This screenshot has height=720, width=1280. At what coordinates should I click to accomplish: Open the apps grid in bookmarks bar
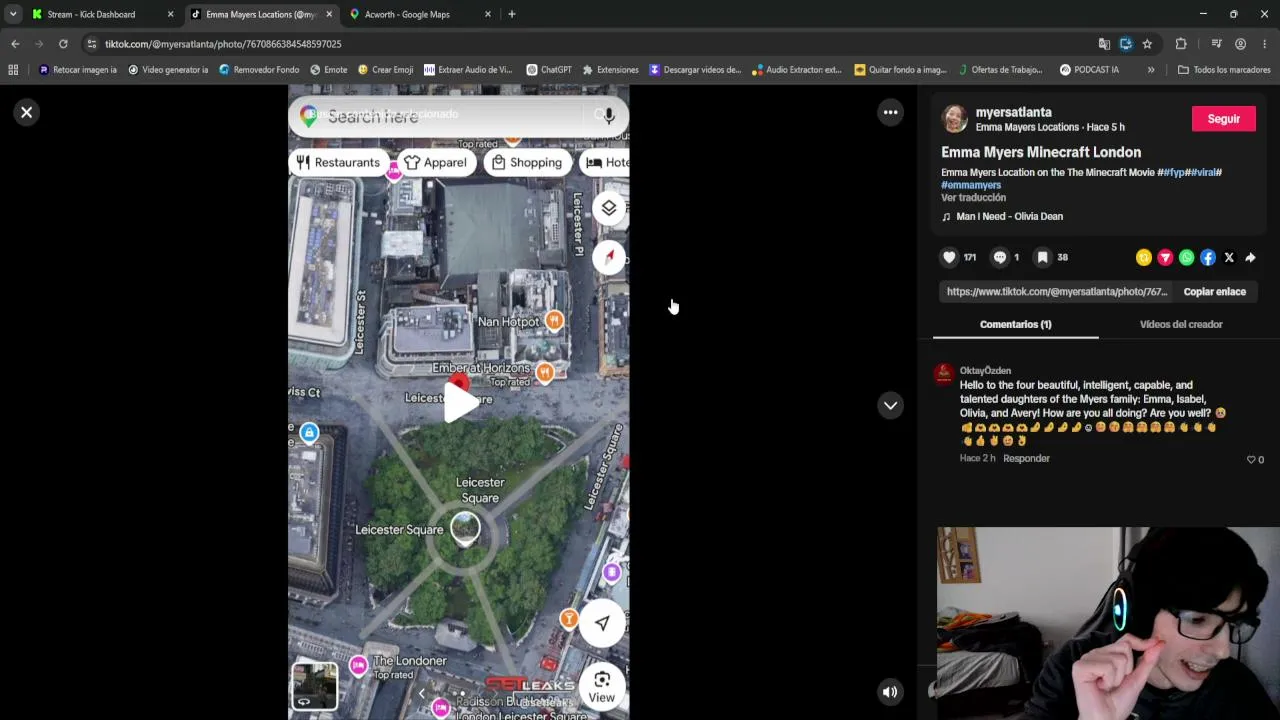tap(13, 70)
